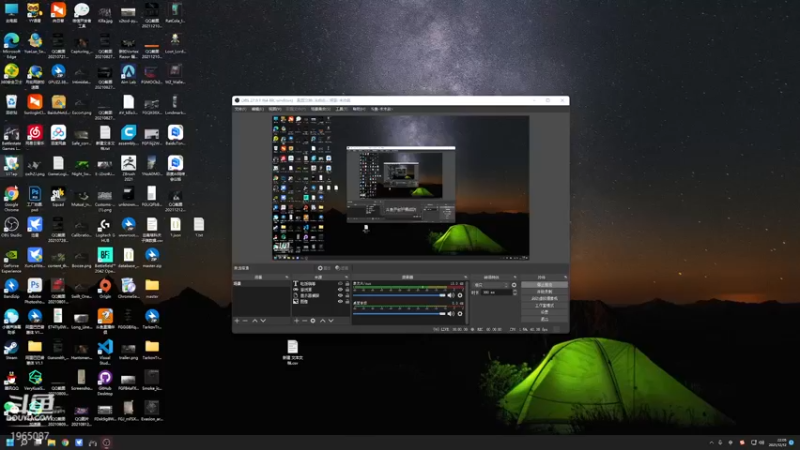
Task: Pop out the Controls dock panel
Action: [566, 277]
